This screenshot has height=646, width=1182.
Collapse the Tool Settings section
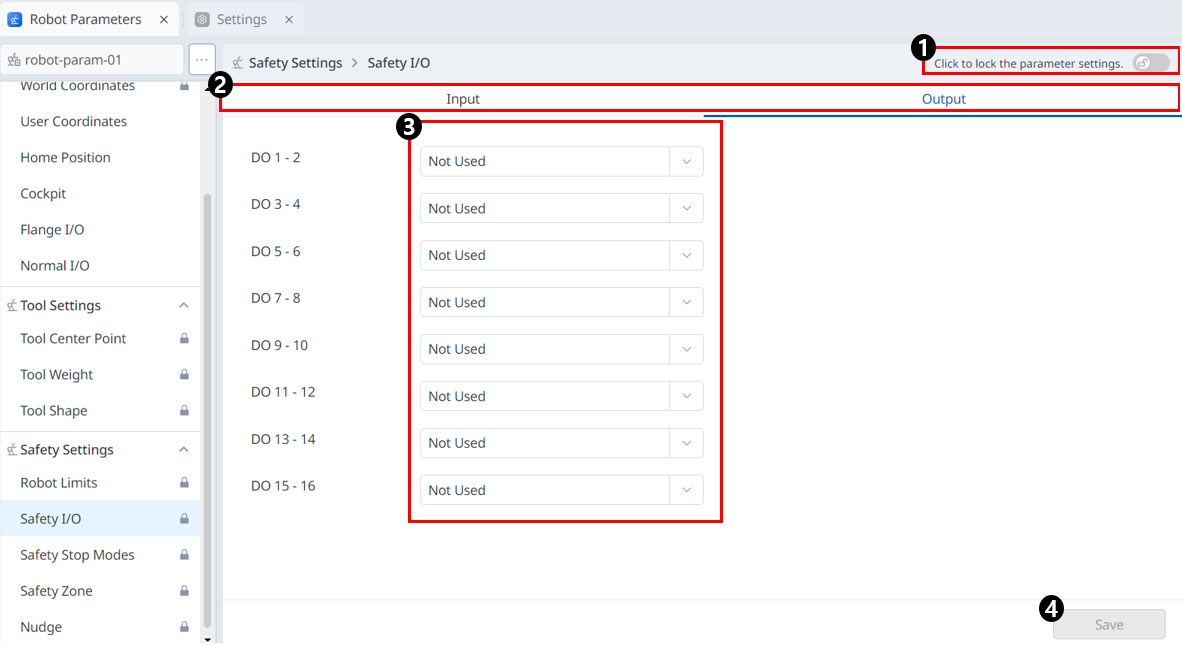click(184, 306)
